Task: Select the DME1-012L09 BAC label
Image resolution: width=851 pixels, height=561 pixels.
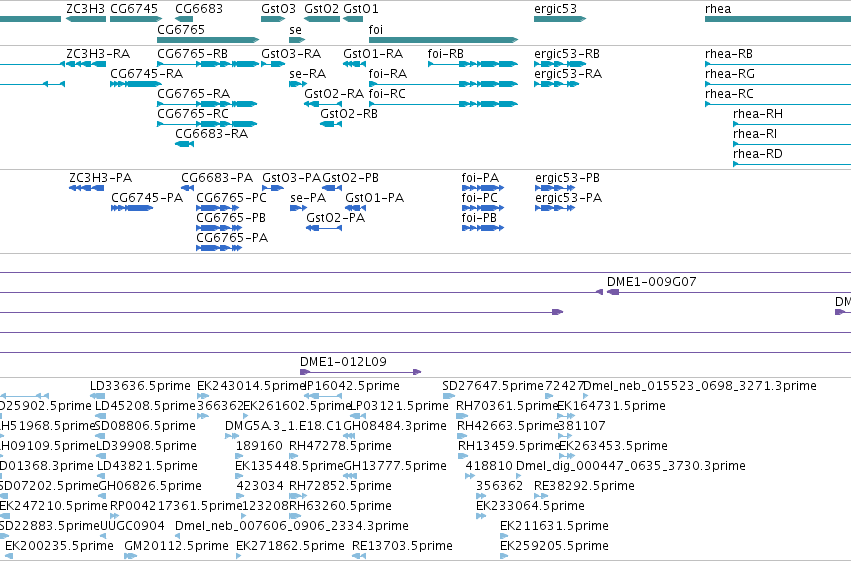Action: point(343,362)
